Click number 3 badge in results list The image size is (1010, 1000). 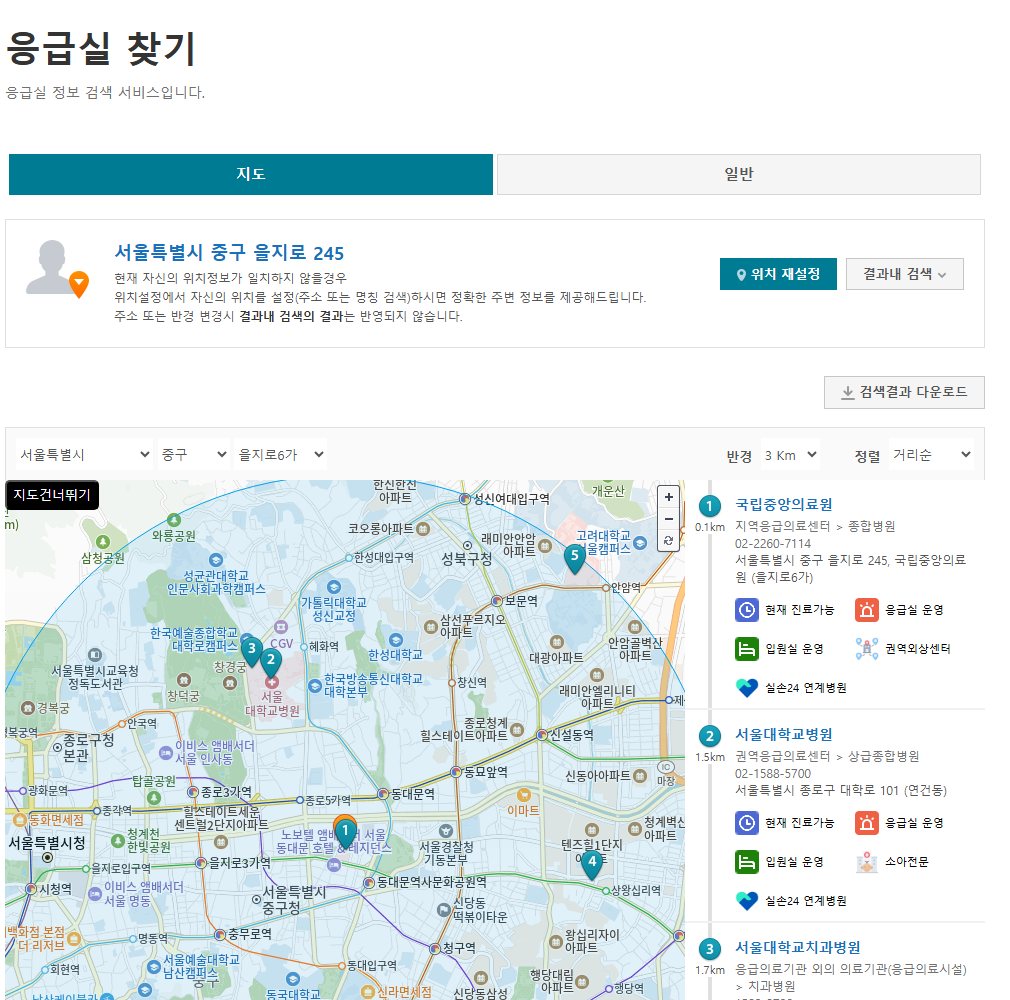click(710, 949)
